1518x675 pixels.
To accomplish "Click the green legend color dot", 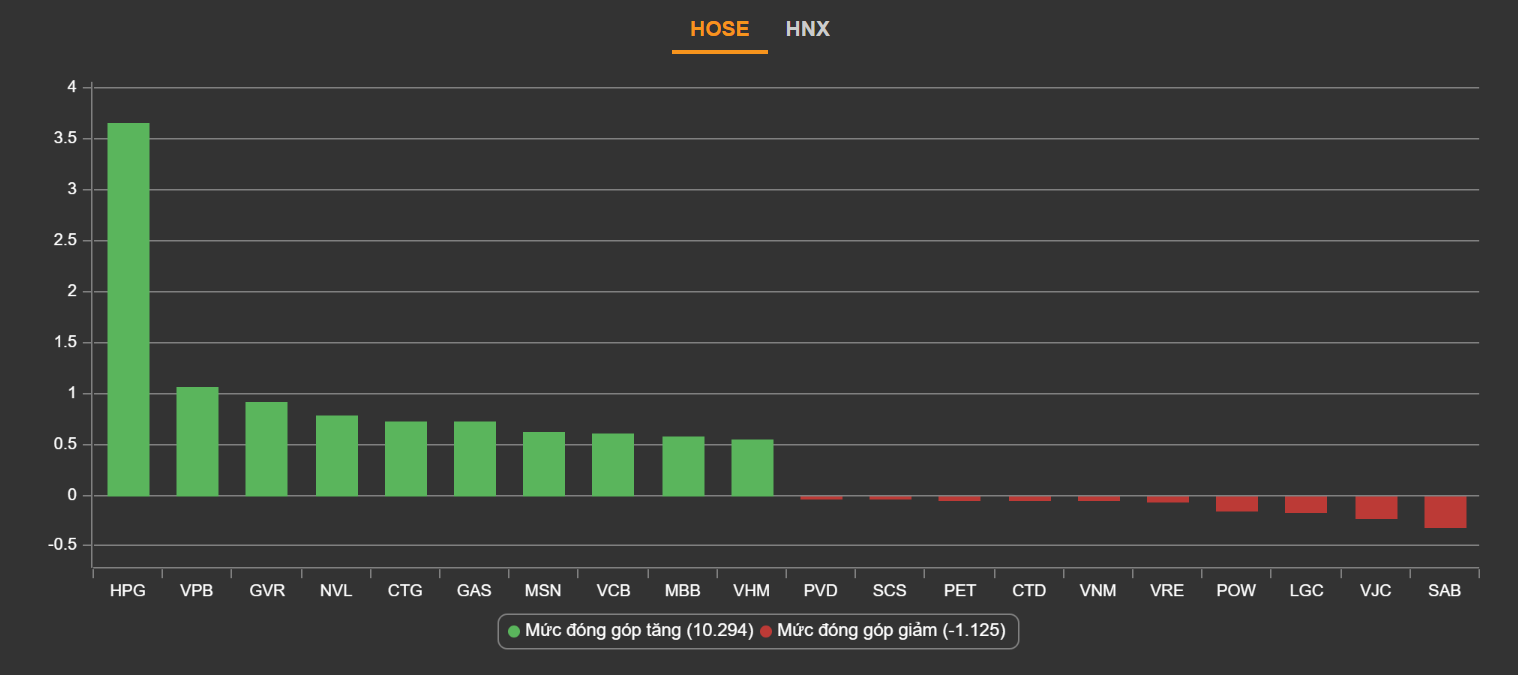I will [514, 631].
